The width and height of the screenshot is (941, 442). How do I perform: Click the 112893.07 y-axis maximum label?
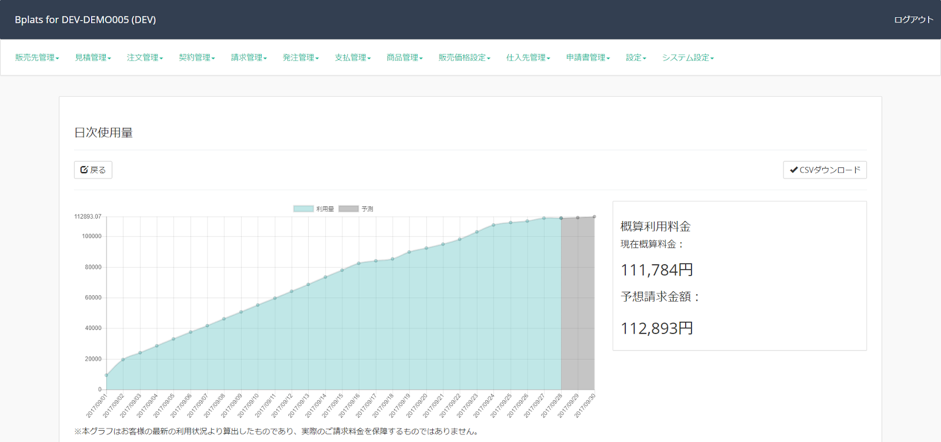pyautogui.click(x=88, y=217)
